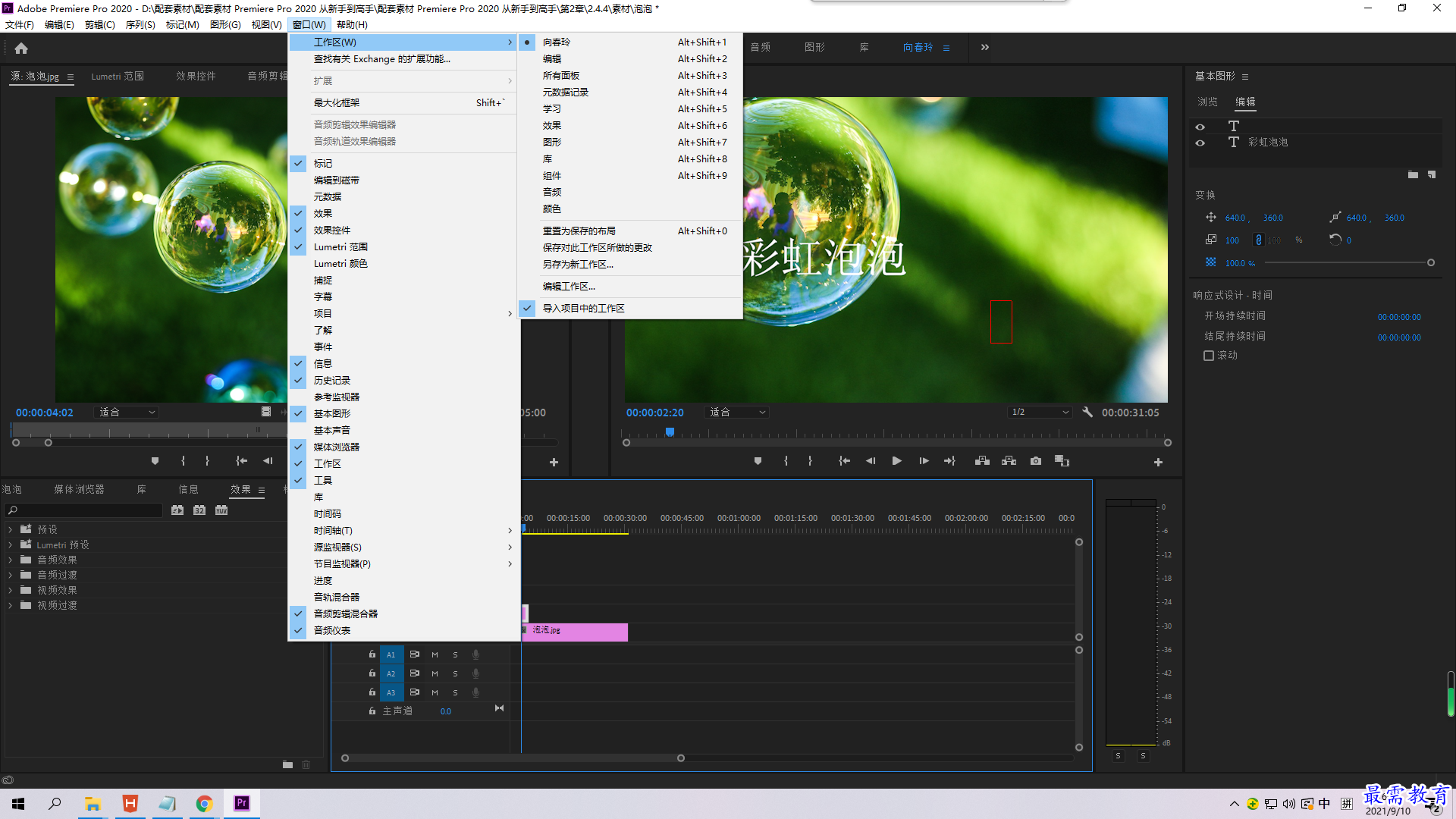The width and height of the screenshot is (1456, 819).
Task: Uncheck 历史记录 panel in Window menu
Action: point(403,380)
